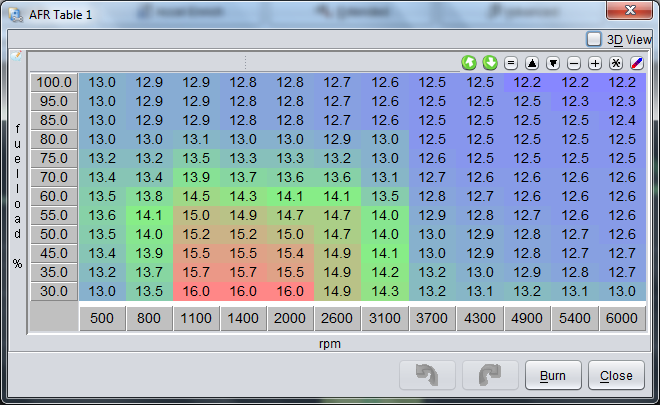Select the 30.0 fuel load bin
660x405 pixels.
[54, 291]
